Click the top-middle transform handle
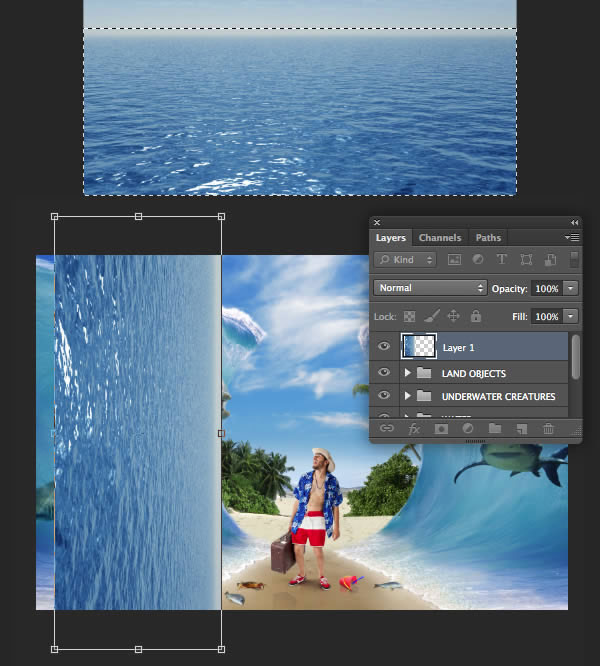This screenshot has width=600, height=666. (x=138, y=217)
